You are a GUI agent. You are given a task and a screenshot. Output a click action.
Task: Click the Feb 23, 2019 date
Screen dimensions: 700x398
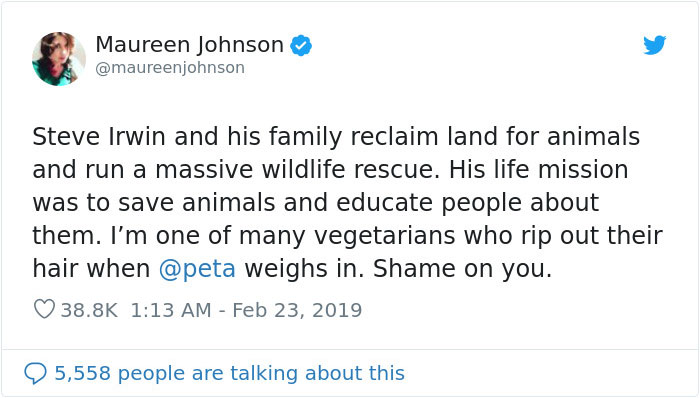pyautogui.click(x=297, y=311)
